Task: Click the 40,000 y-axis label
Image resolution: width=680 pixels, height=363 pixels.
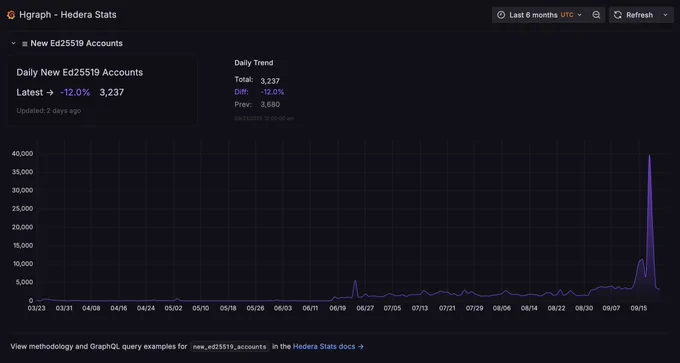Action: 23,154
